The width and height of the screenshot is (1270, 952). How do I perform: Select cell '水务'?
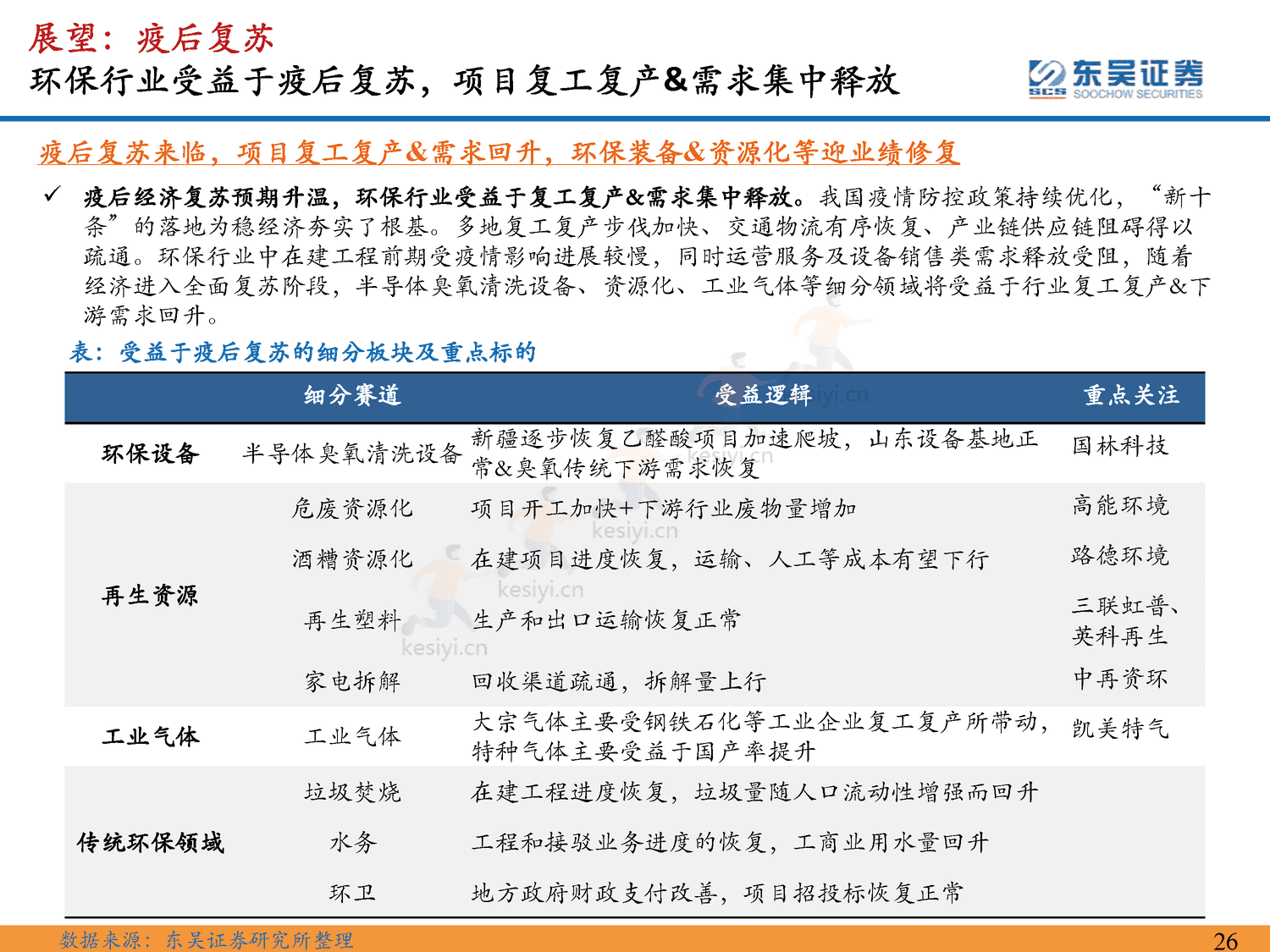click(352, 842)
